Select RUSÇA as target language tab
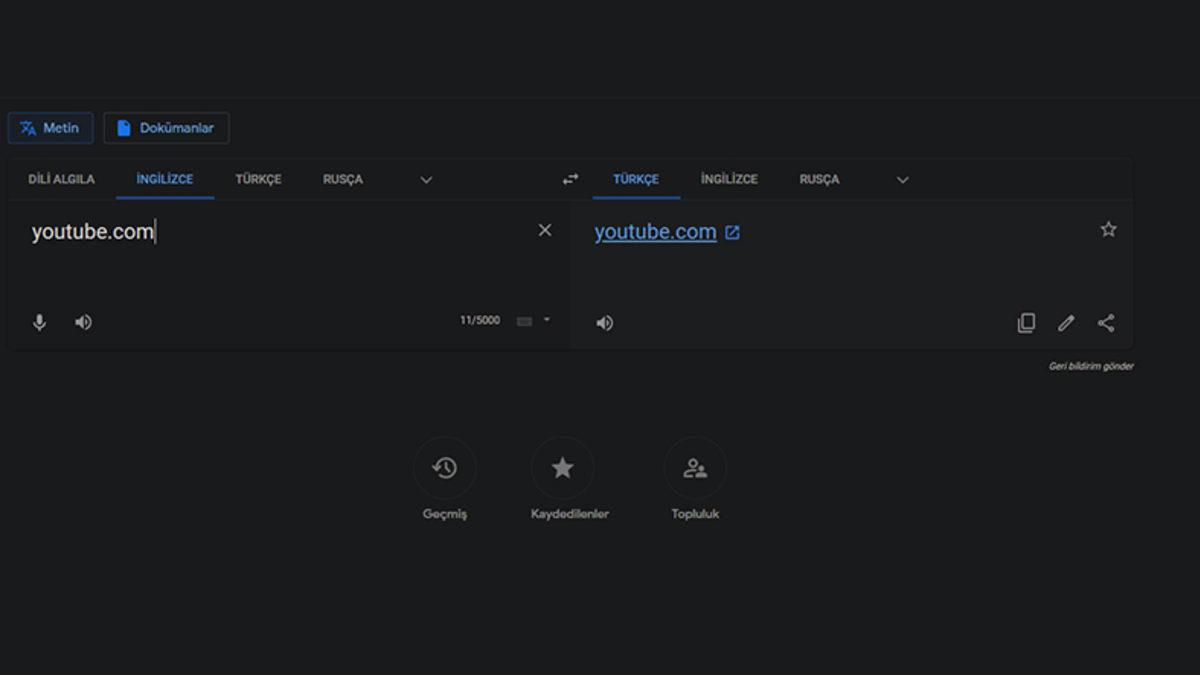 pyautogui.click(x=819, y=180)
